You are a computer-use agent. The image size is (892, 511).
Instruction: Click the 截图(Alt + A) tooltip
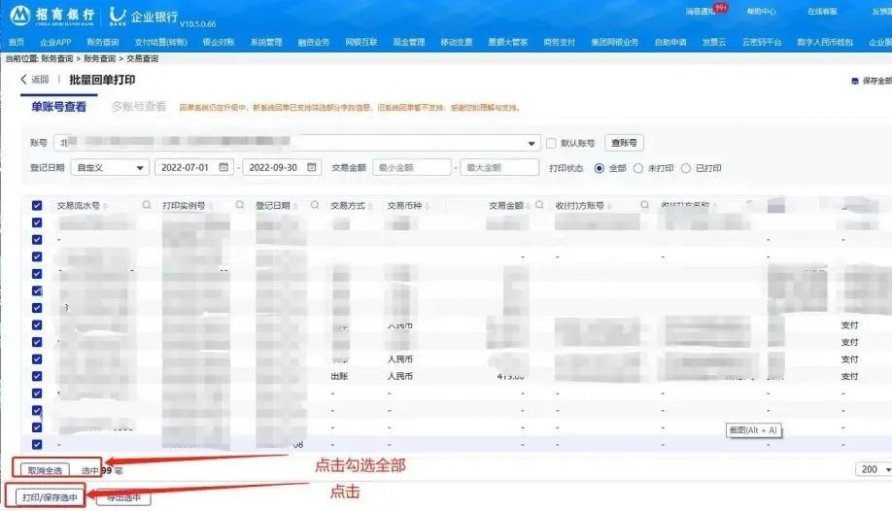click(x=754, y=430)
